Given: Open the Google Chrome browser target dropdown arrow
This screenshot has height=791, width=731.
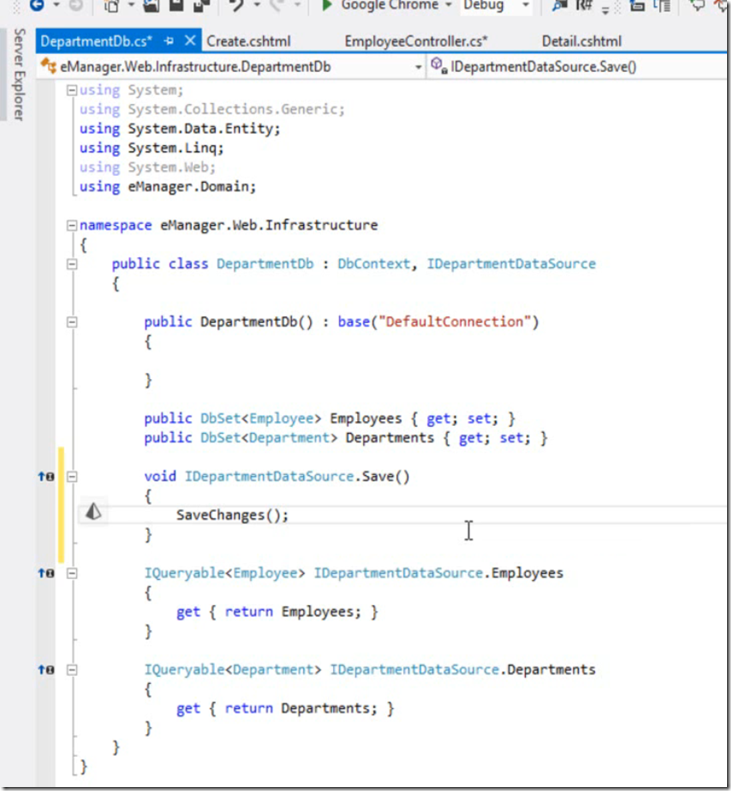Looking at the screenshot, I should (x=448, y=5).
